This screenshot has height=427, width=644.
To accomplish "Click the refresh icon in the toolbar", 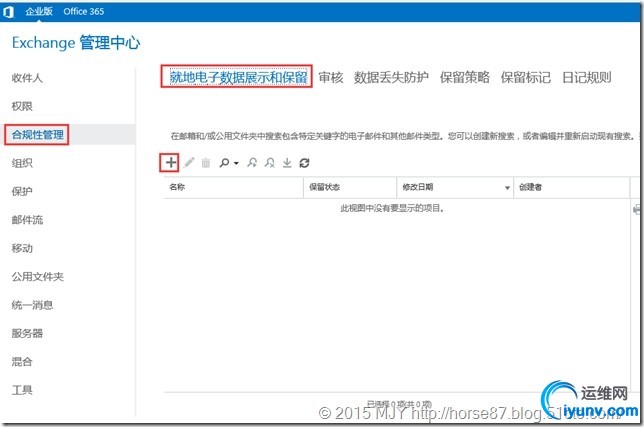I will [304, 163].
